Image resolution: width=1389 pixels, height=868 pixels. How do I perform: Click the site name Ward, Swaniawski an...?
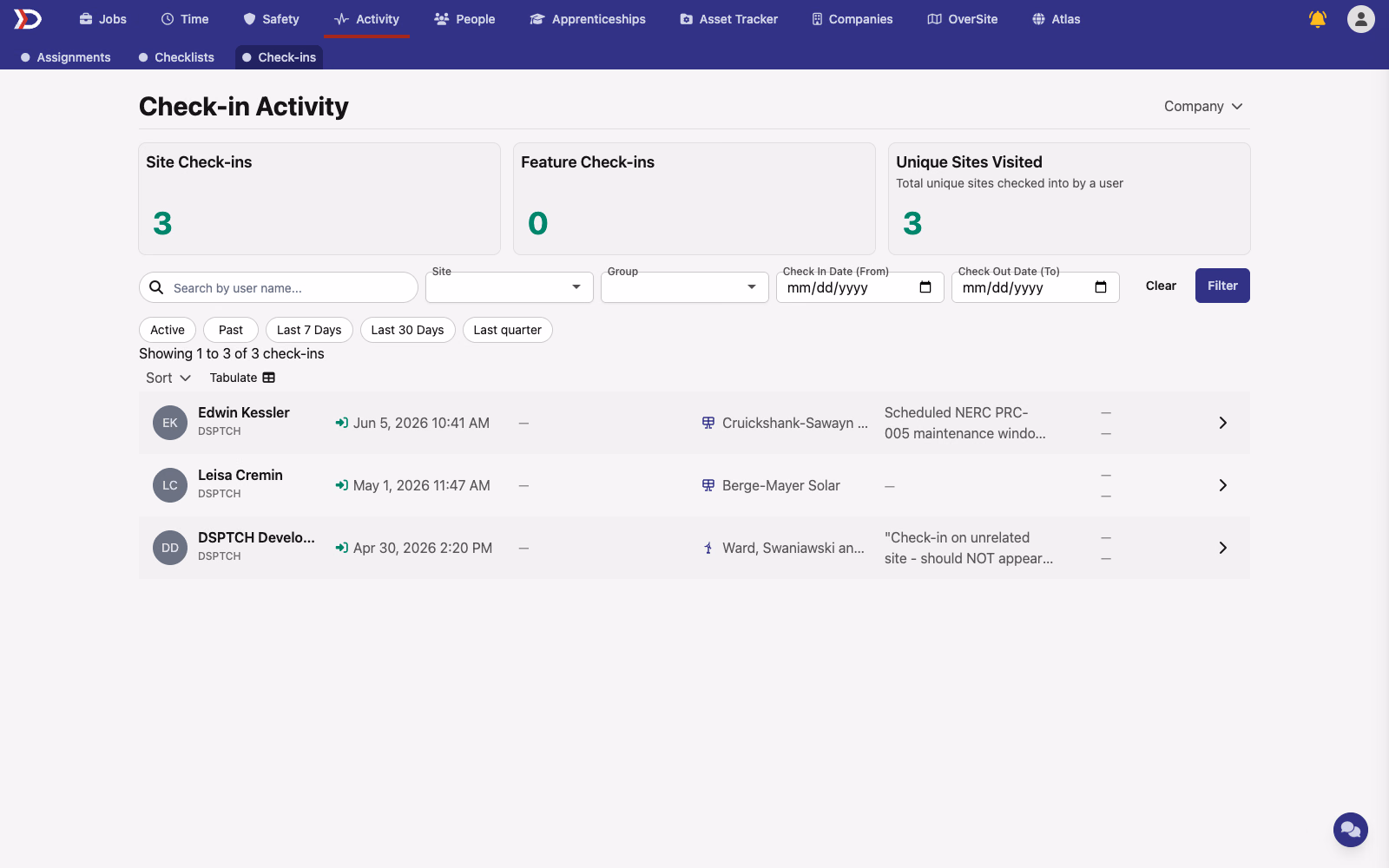coord(793,548)
